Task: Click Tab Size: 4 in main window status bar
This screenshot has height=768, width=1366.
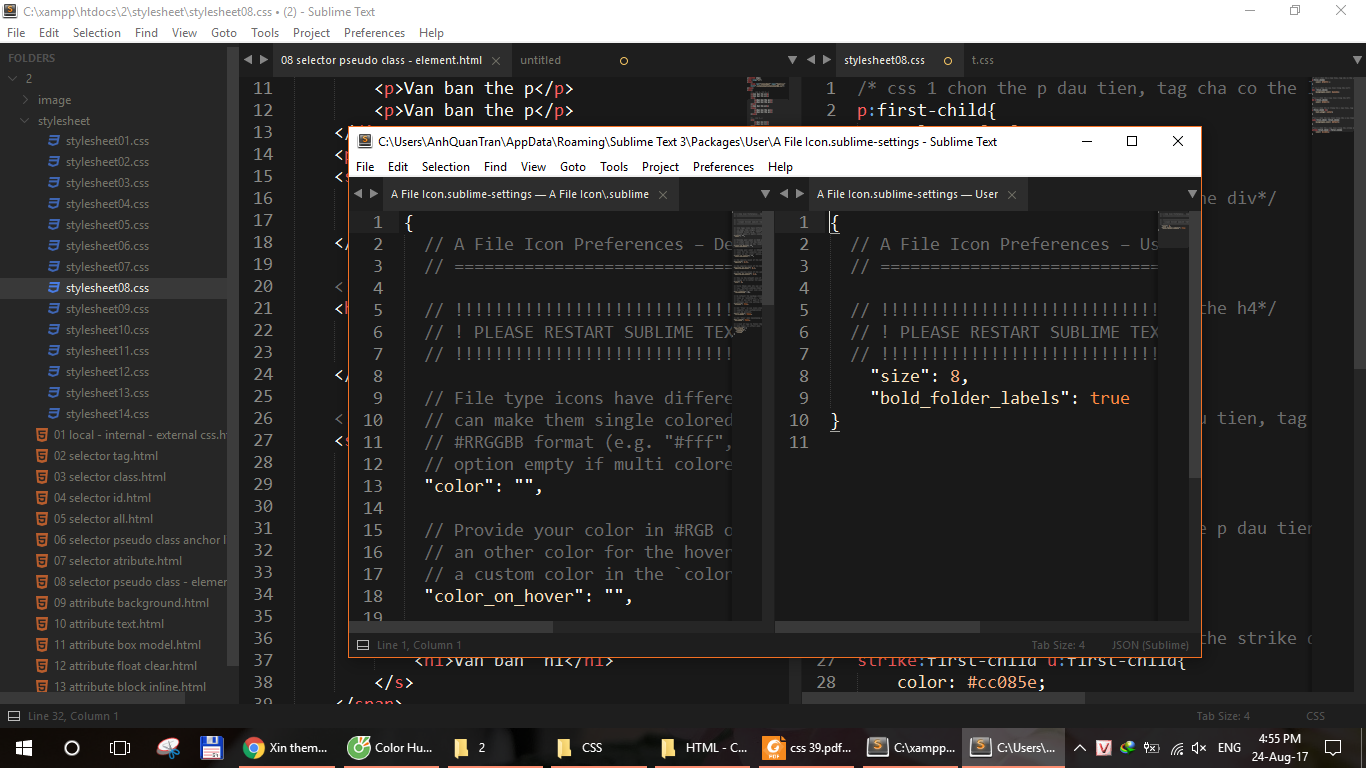Action: tap(1223, 716)
